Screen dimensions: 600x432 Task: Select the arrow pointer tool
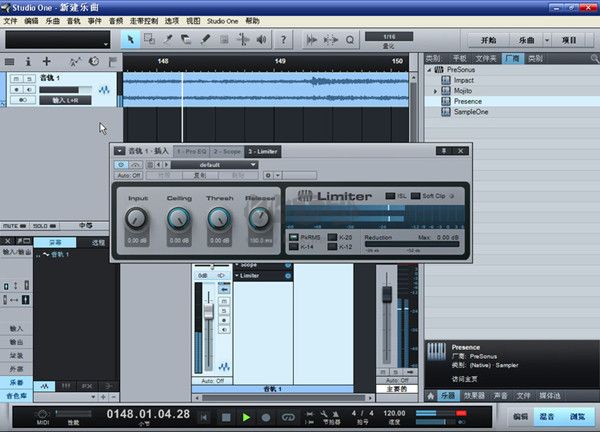131,40
